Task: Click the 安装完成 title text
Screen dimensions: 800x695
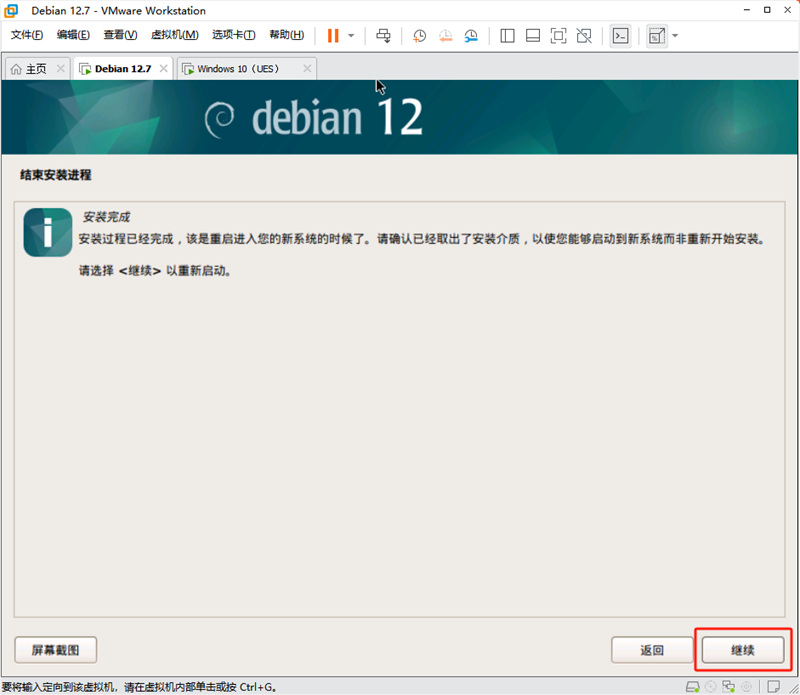Action: click(106, 217)
